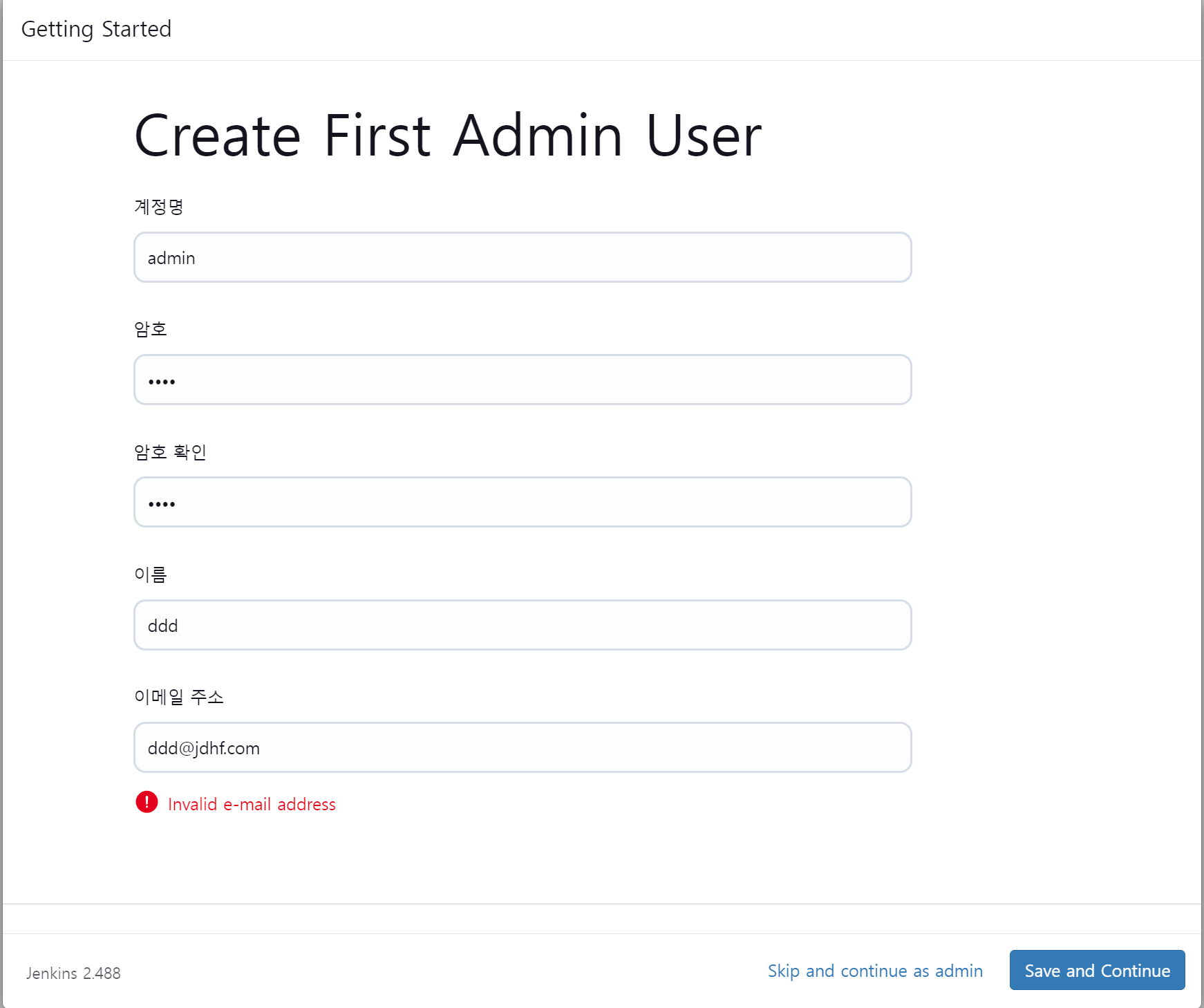Click the 이름 name field containing ddd
This screenshot has width=1204, height=1008.
click(x=523, y=625)
